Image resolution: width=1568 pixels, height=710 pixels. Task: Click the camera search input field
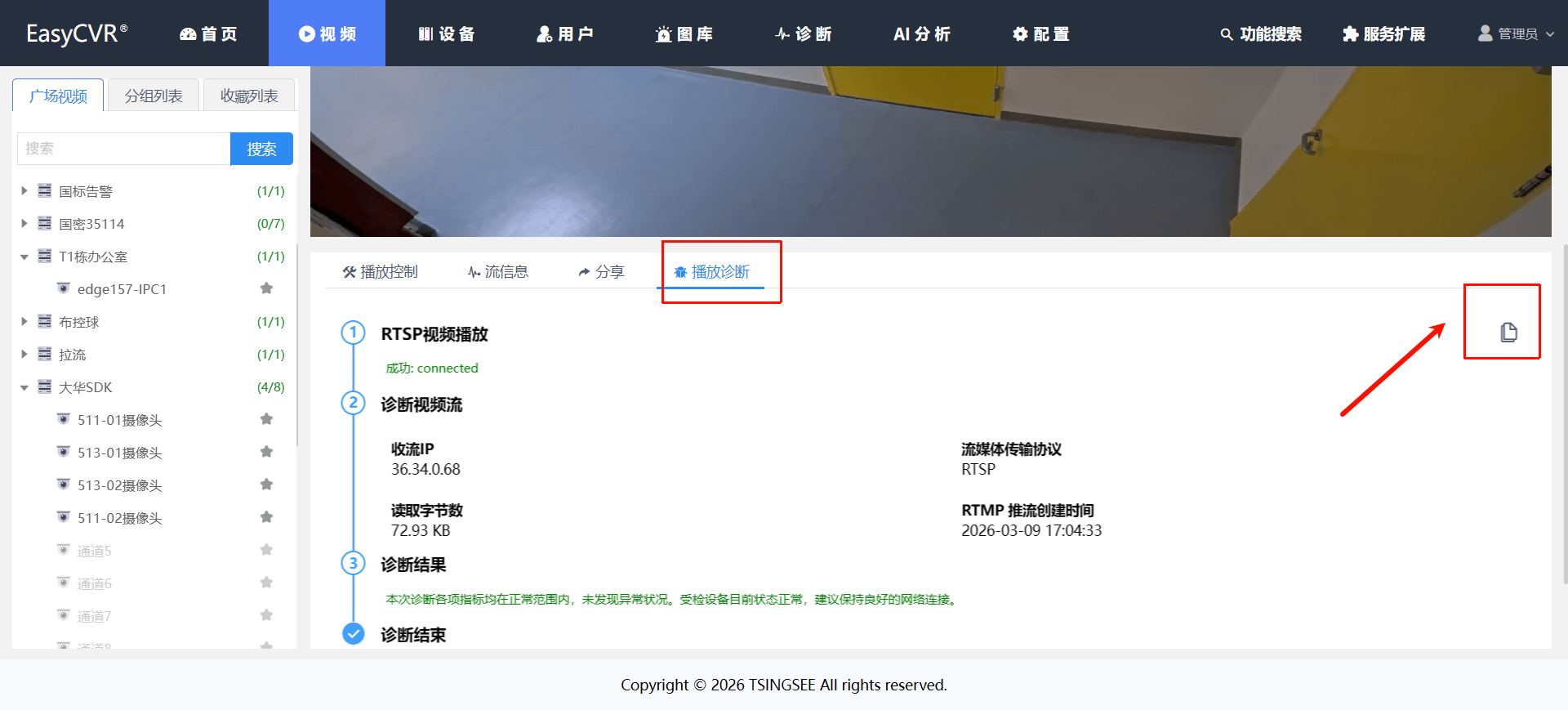pos(123,149)
